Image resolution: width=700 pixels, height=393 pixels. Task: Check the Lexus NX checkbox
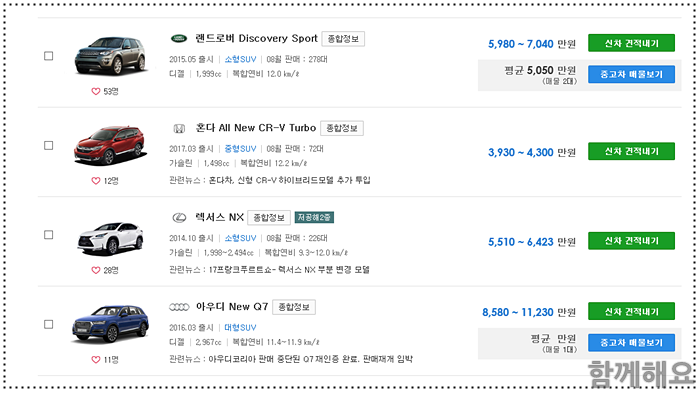point(49,235)
